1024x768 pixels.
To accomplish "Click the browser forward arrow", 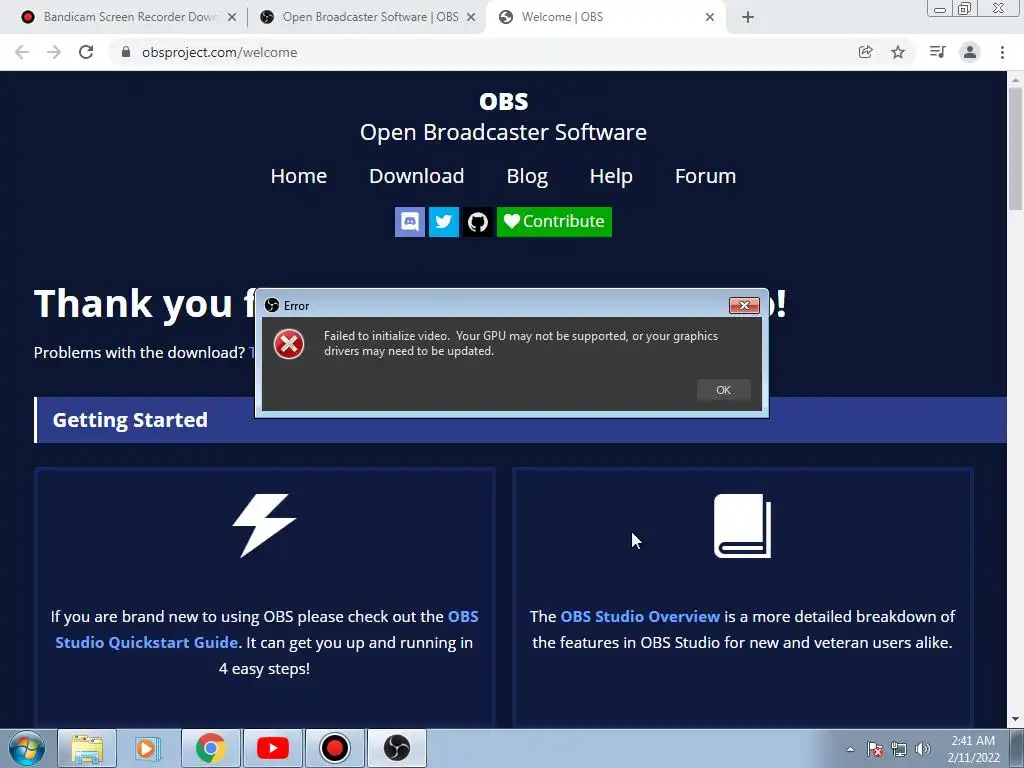I will click(x=54, y=52).
